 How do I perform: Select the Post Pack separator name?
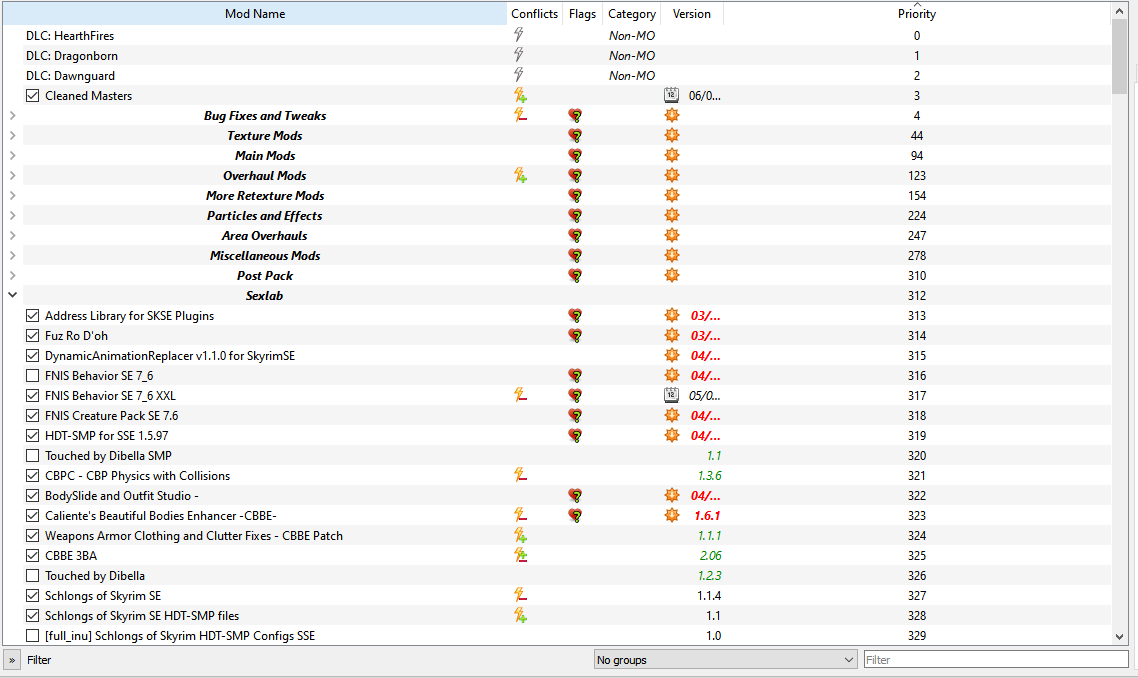click(265, 275)
